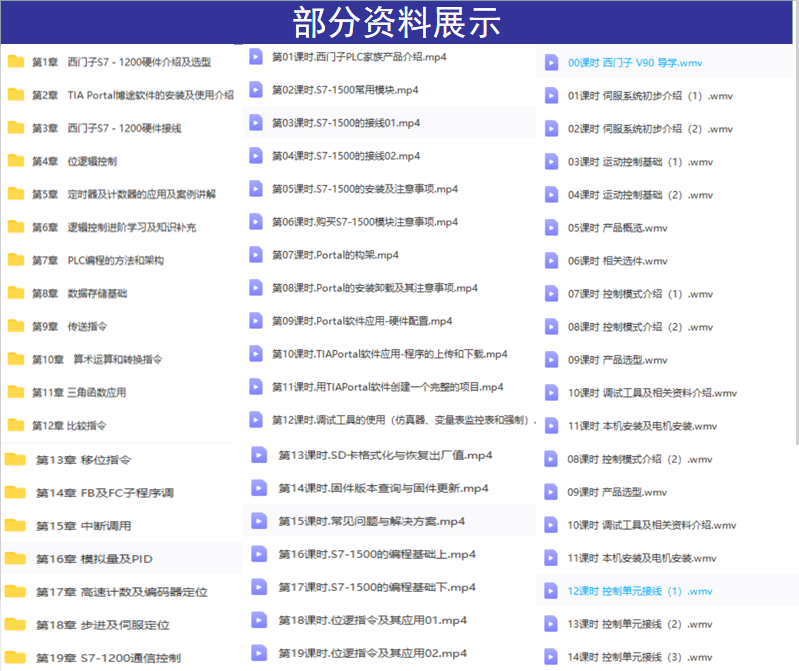The width and height of the screenshot is (799, 671).
Task: Open video icon for 12课时 控制单元接线 (1).wmv
Action: (x=551, y=591)
